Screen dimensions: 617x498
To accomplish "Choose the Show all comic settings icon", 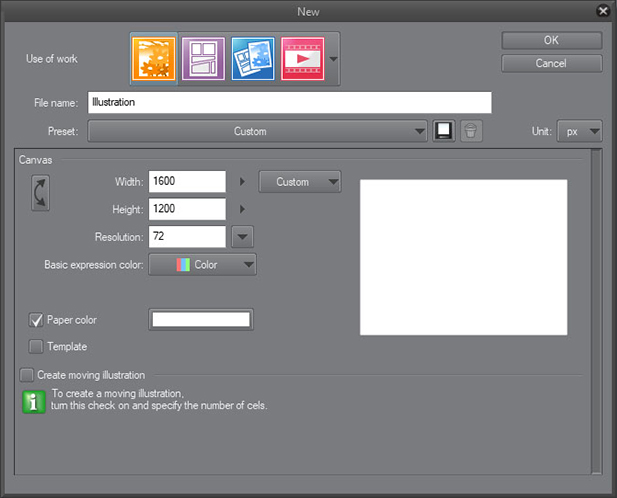I will pos(252,58).
